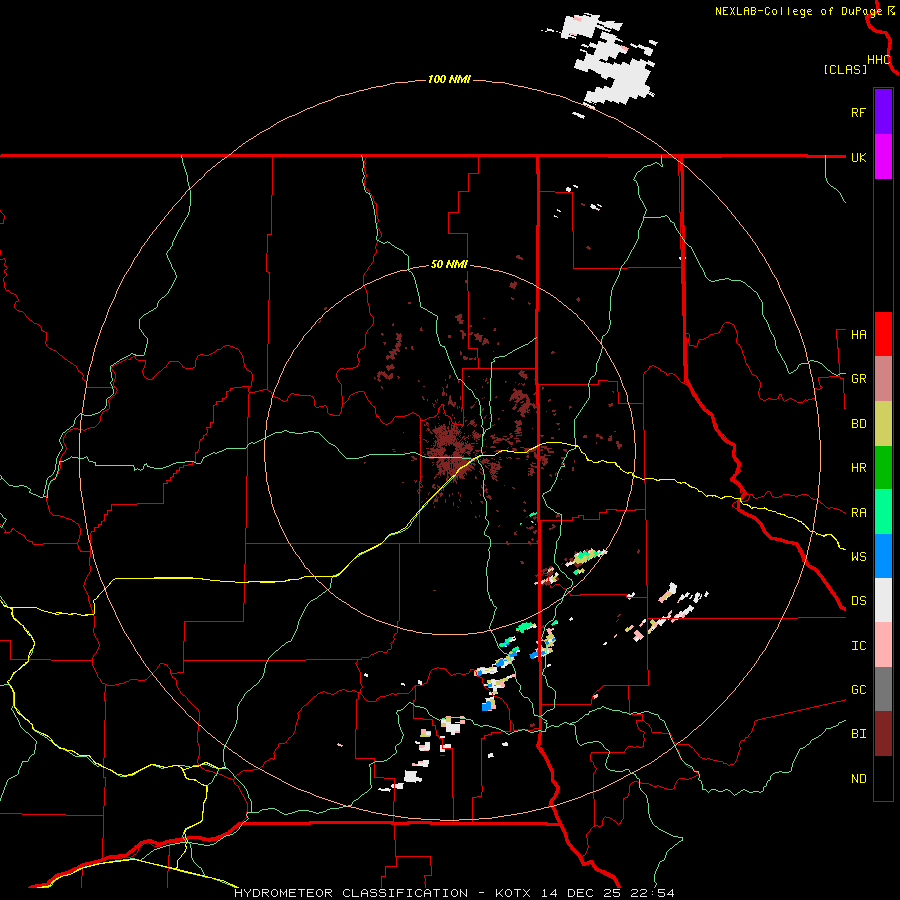Click the 'RA' legend label
The image size is (900, 900).
(x=859, y=513)
